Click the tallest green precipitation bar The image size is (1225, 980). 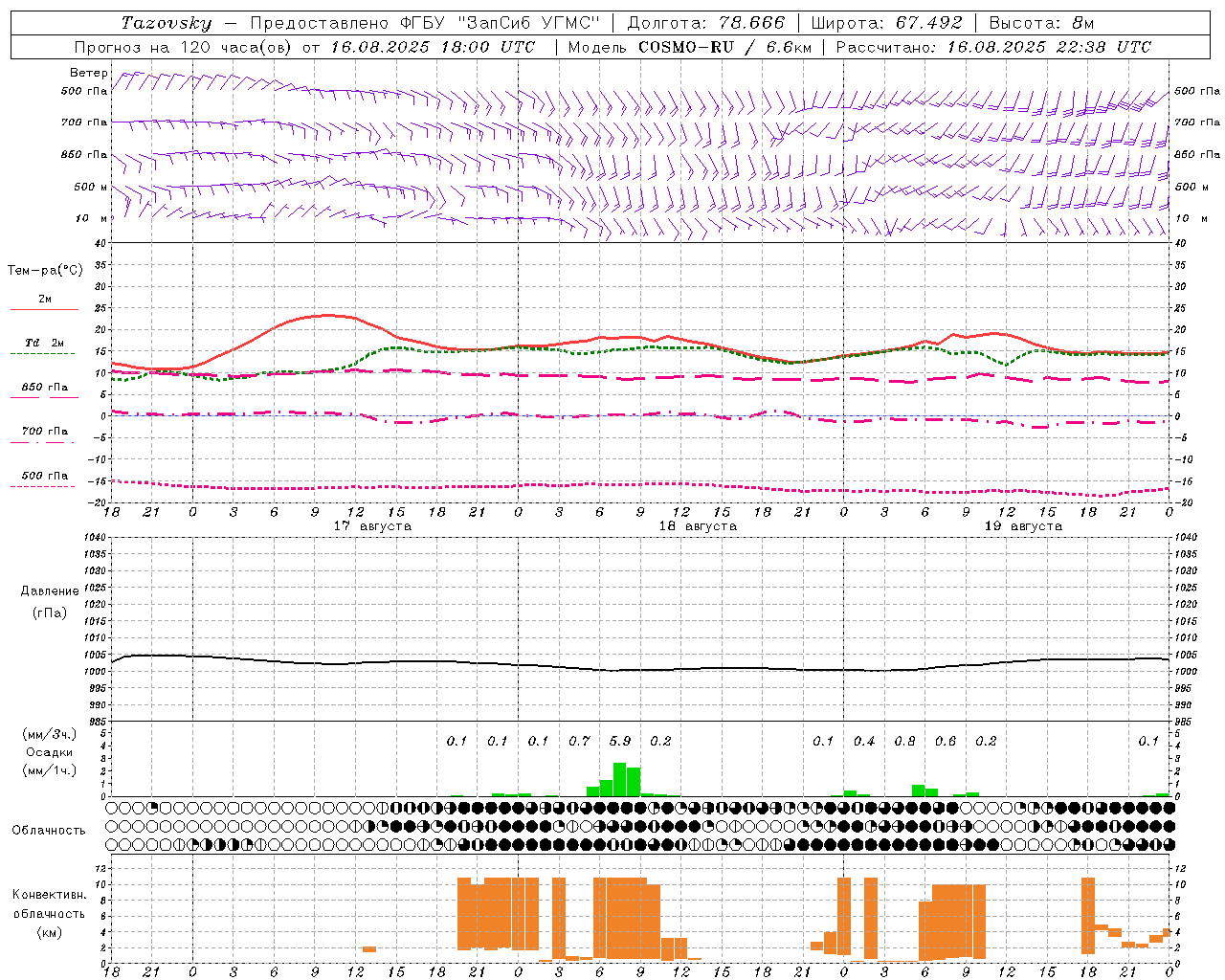(619, 779)
